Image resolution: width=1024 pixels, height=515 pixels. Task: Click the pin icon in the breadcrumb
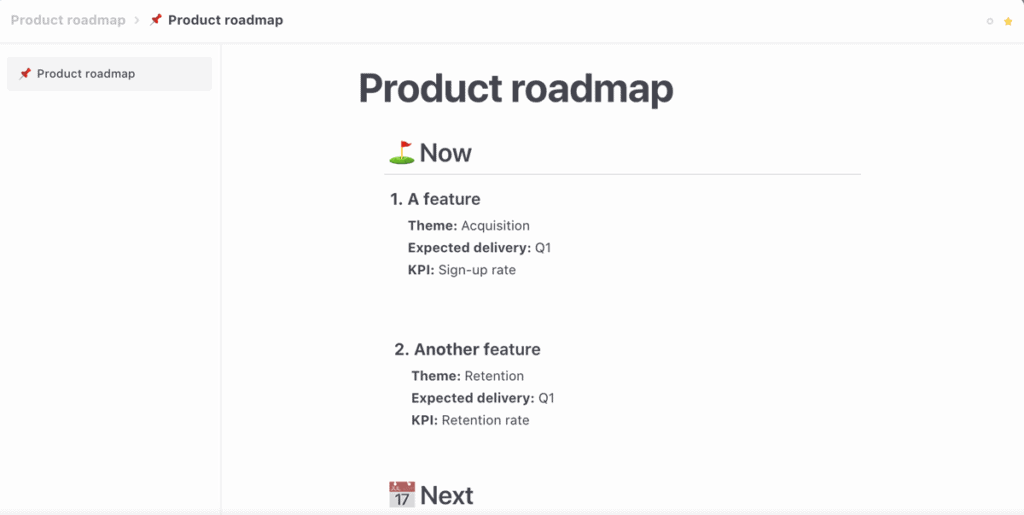pos(156,20)
